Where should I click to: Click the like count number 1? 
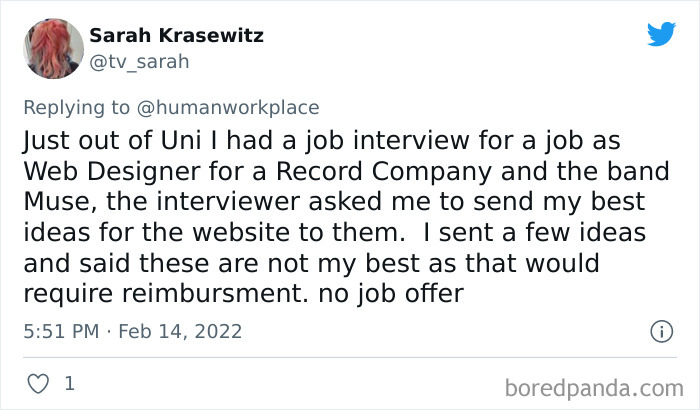[69, 383]
